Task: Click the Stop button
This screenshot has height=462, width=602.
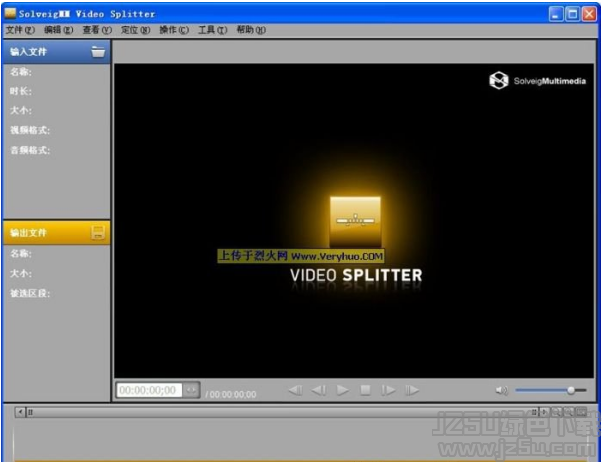Action: coord(366,391)
